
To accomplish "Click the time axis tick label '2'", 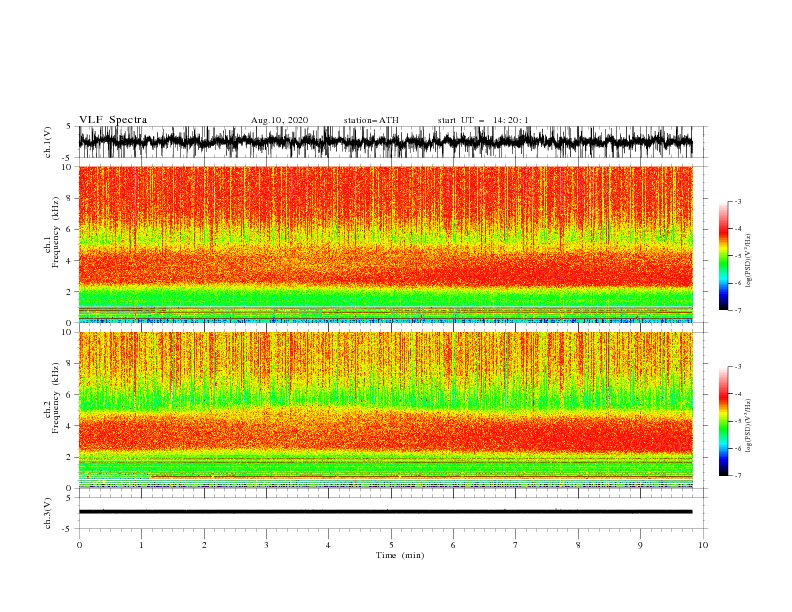I will click(x=204, y=545).
